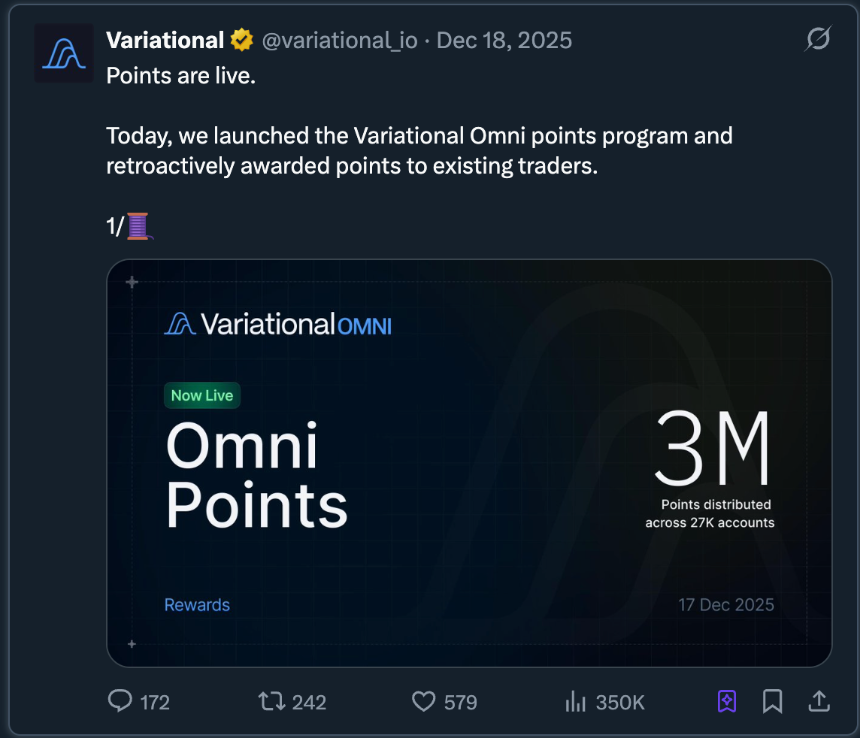Click the green Now Live badge

pyautogui.click(x=202, y=395)
